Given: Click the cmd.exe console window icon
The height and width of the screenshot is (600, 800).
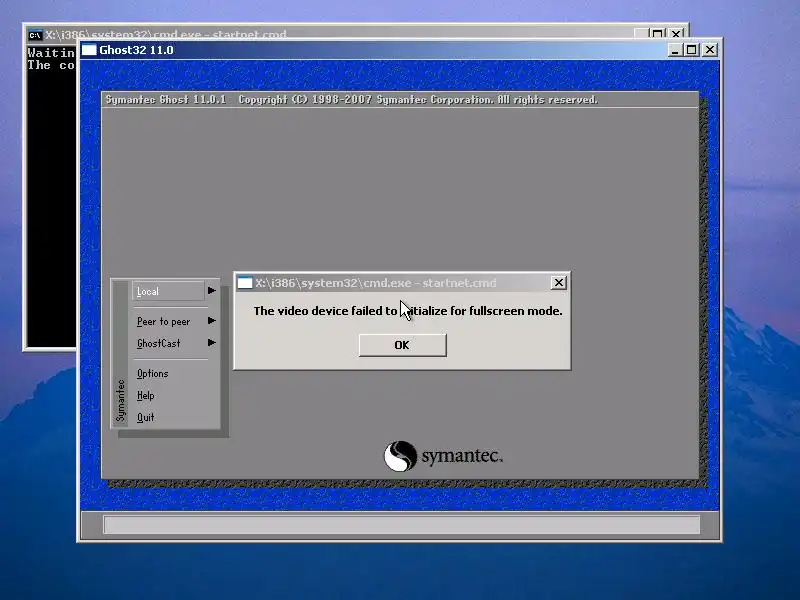Looking at the screenshot, I should tap(35, 35).
